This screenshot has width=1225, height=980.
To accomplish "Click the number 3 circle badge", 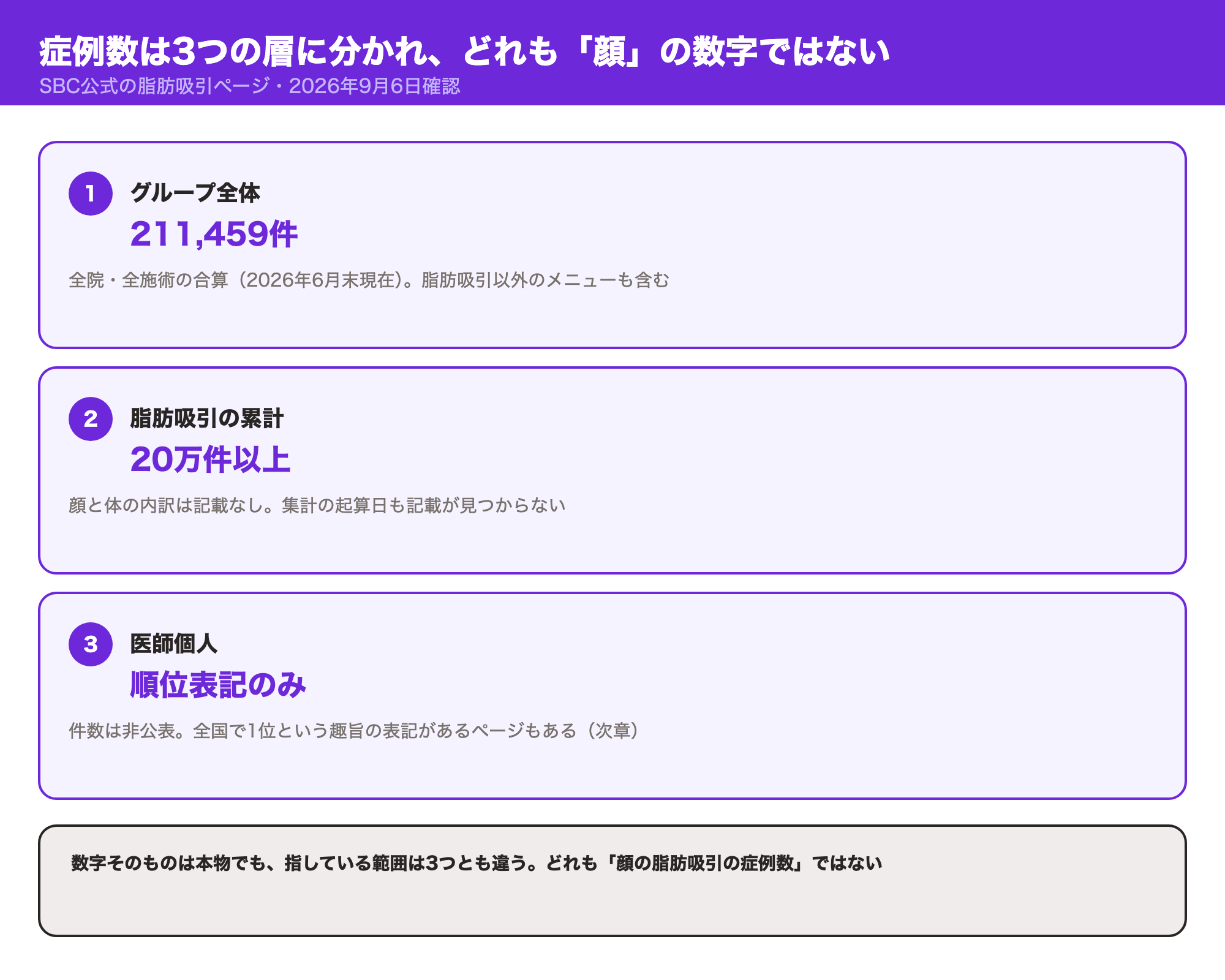I will tap(91, 644).
